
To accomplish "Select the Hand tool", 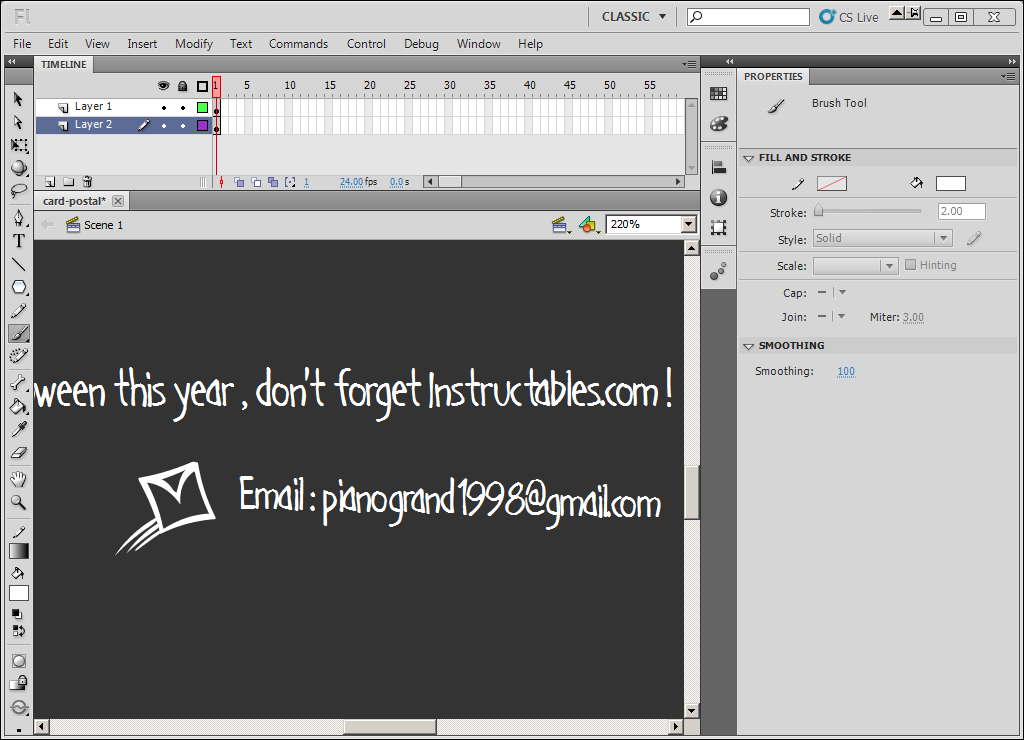I will (x=19, y=479).
